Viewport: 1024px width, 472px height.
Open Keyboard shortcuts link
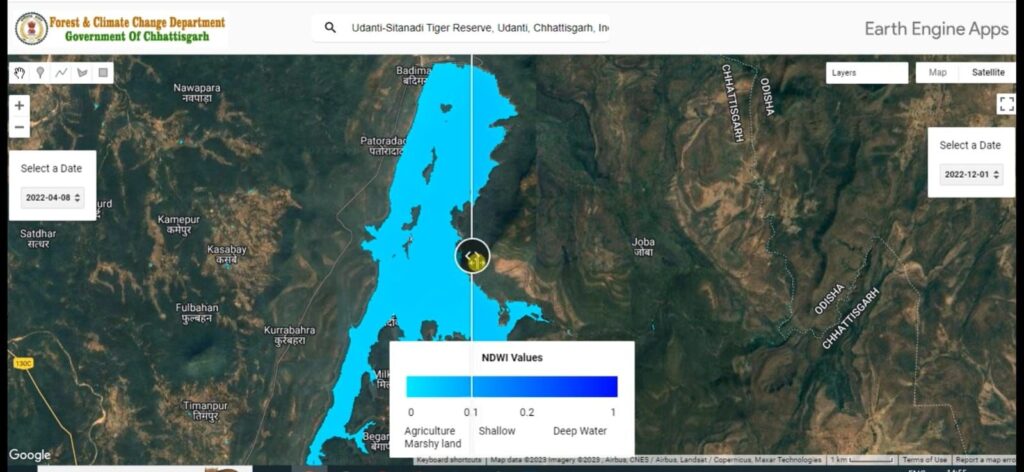450,460
